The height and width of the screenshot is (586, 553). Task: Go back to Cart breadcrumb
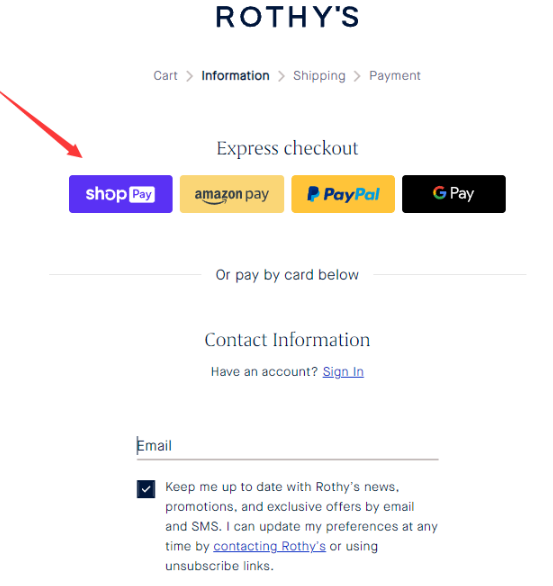(166, 76)
